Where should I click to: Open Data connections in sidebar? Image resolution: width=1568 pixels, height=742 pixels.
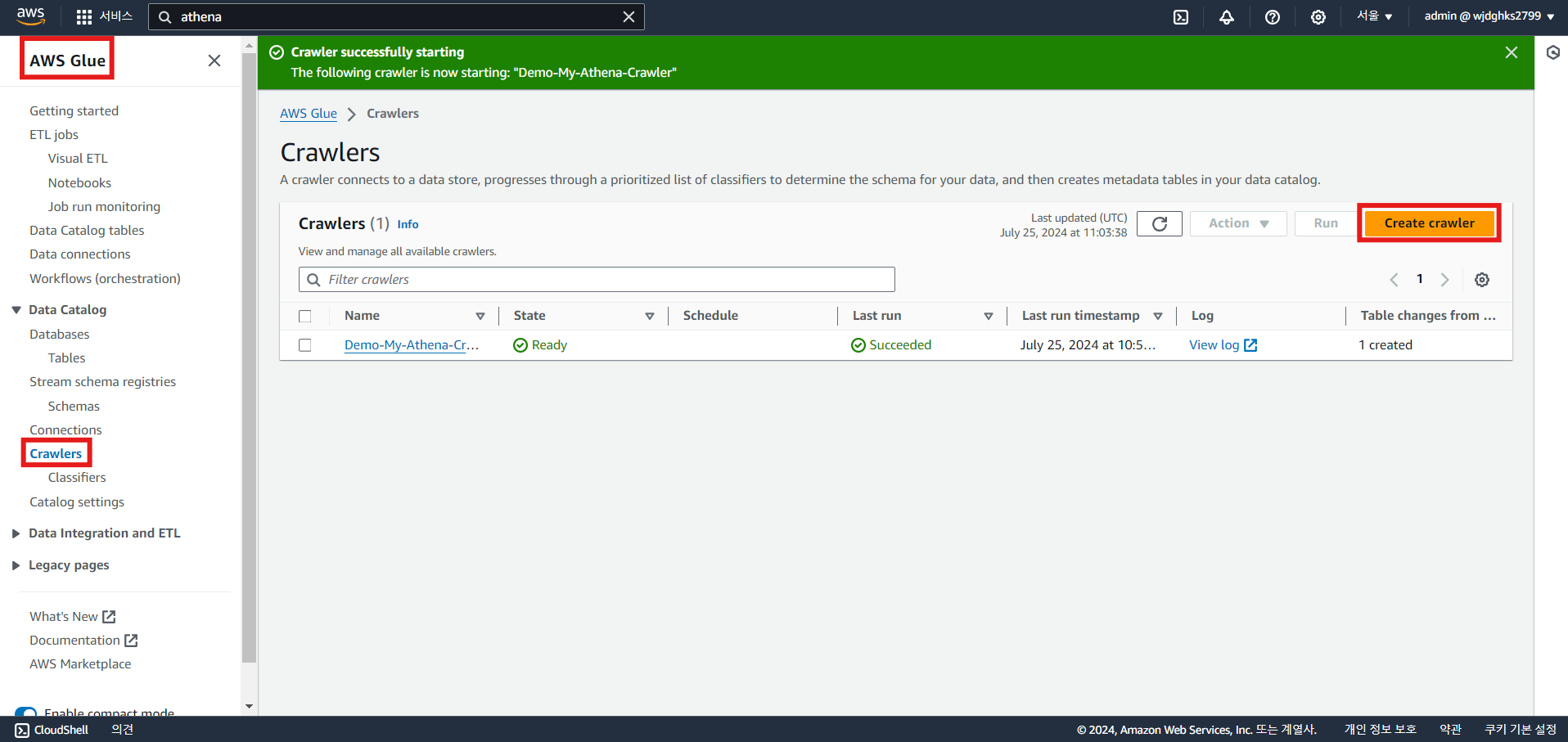[x=80, y=254]
